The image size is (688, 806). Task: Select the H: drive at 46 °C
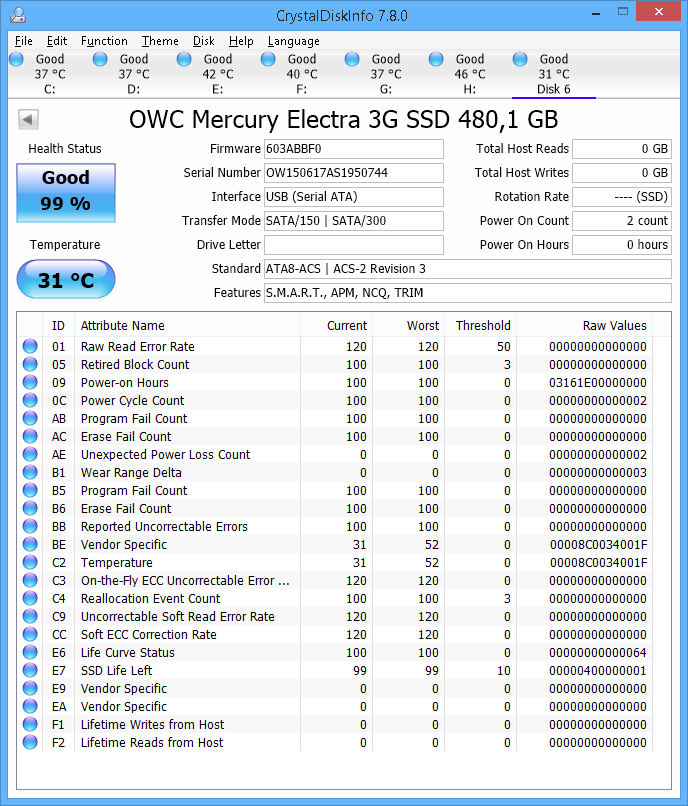tap(469, 75)
